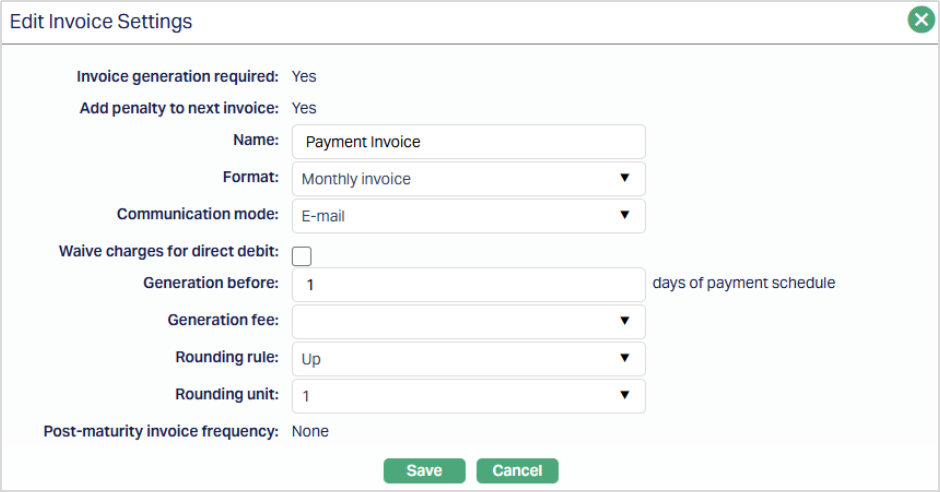The width and height of the screenshot is (940, 492).
Task: Open the empty Generation fee dropdown
Action: tap(468, 321)
